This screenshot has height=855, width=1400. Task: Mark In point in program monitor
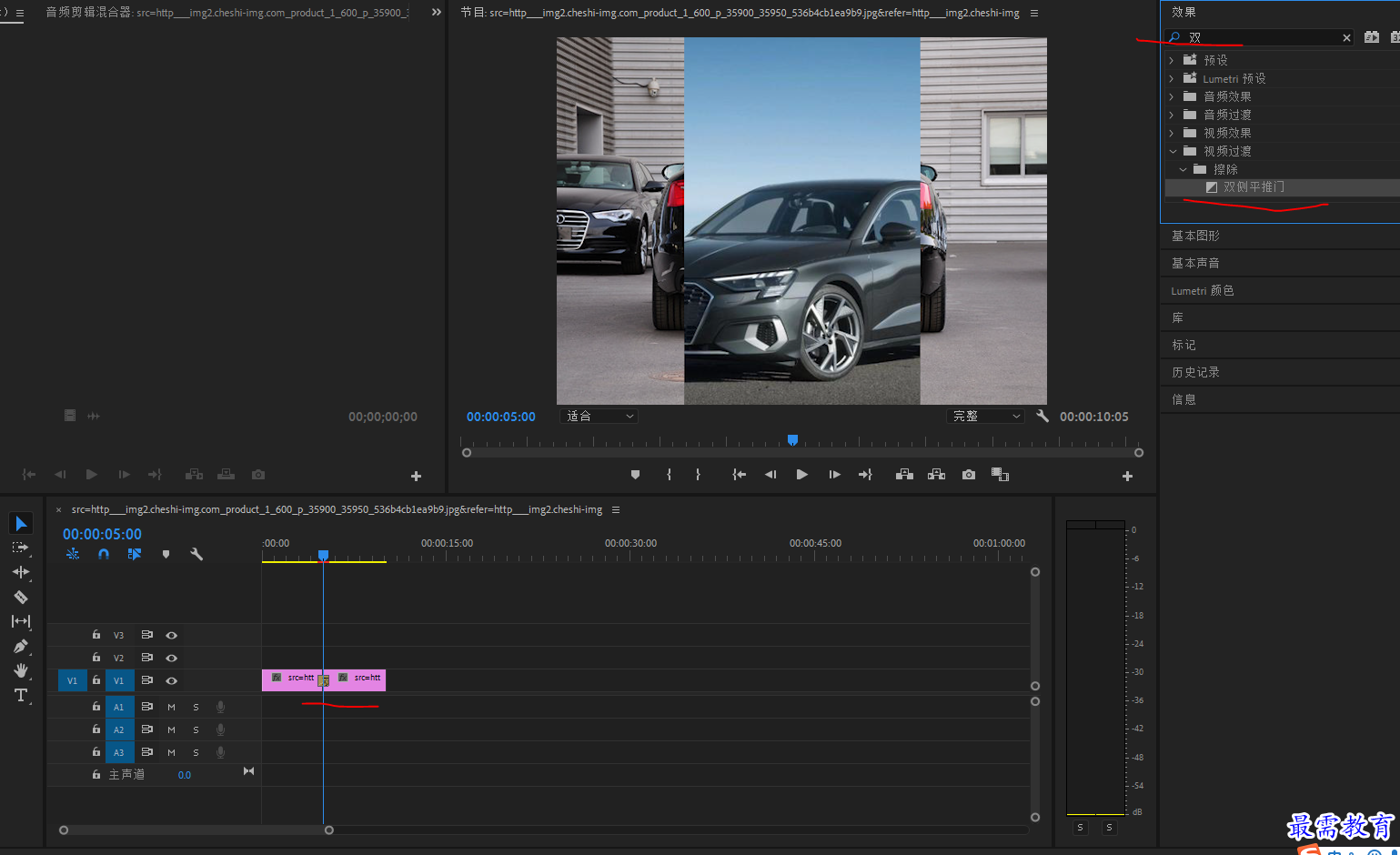669,475
